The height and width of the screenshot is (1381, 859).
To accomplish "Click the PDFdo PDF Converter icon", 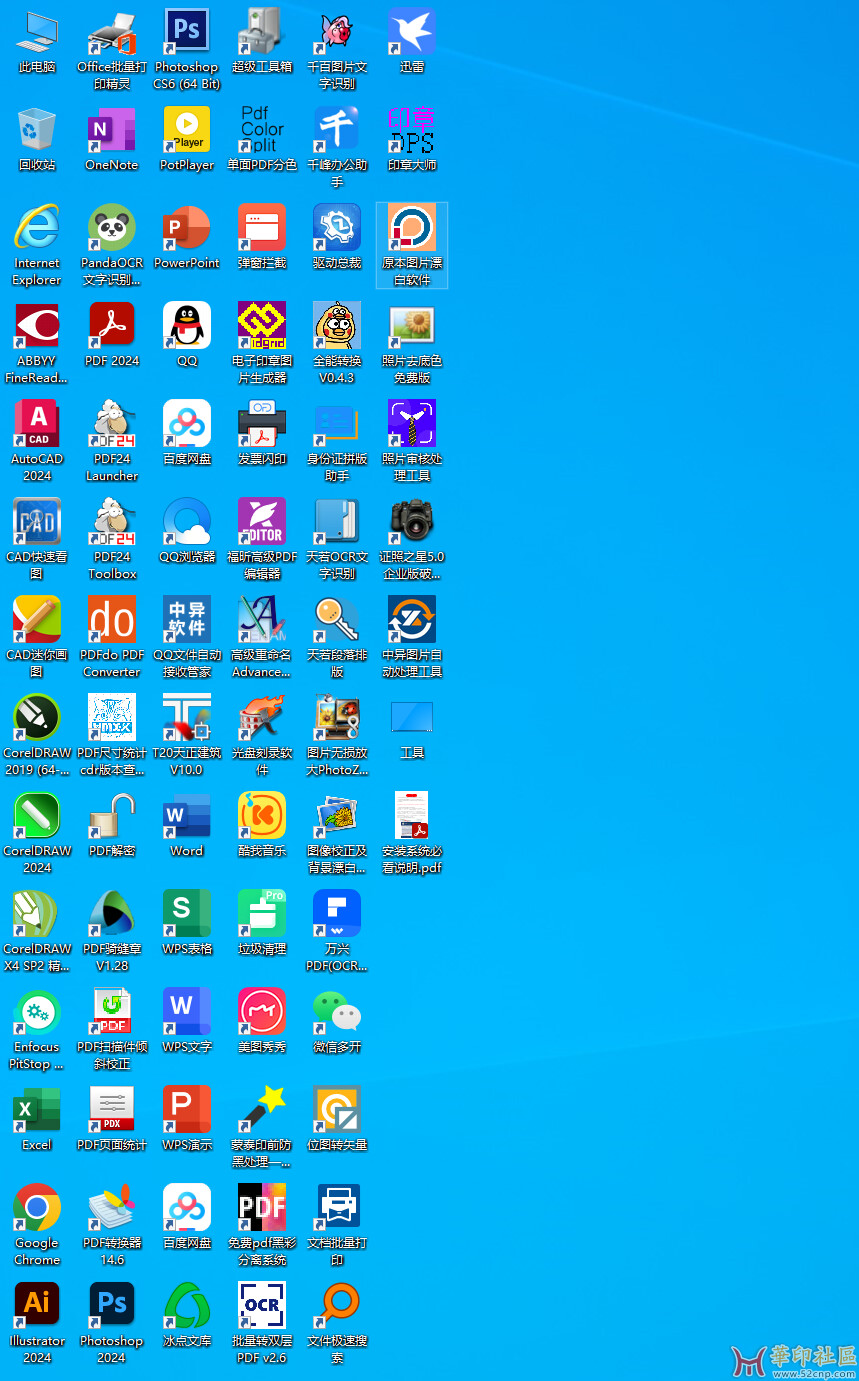I will tap(112, 620).
